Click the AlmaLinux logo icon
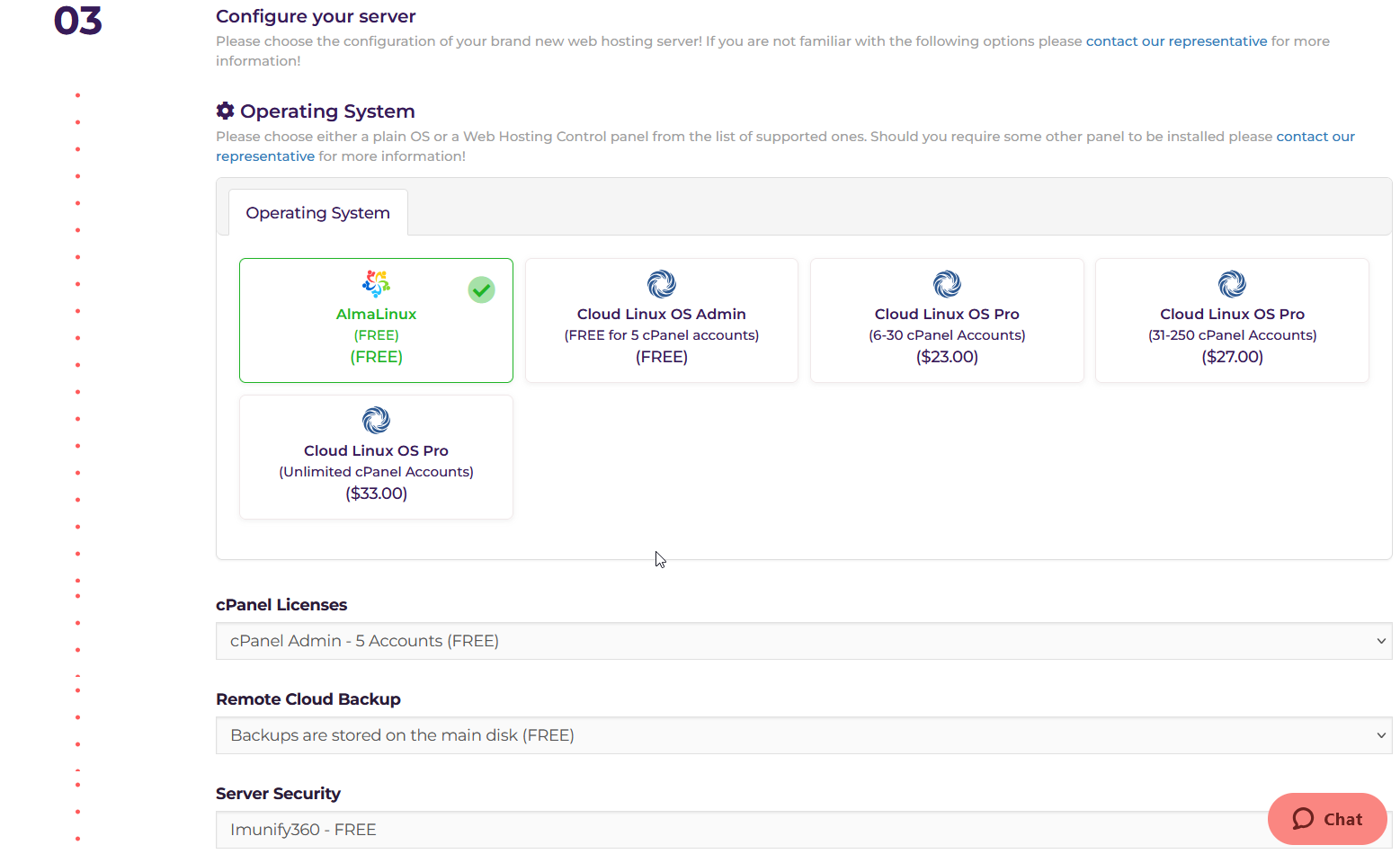The height and width of the screenshot is (854, 1400). point(376,284)
